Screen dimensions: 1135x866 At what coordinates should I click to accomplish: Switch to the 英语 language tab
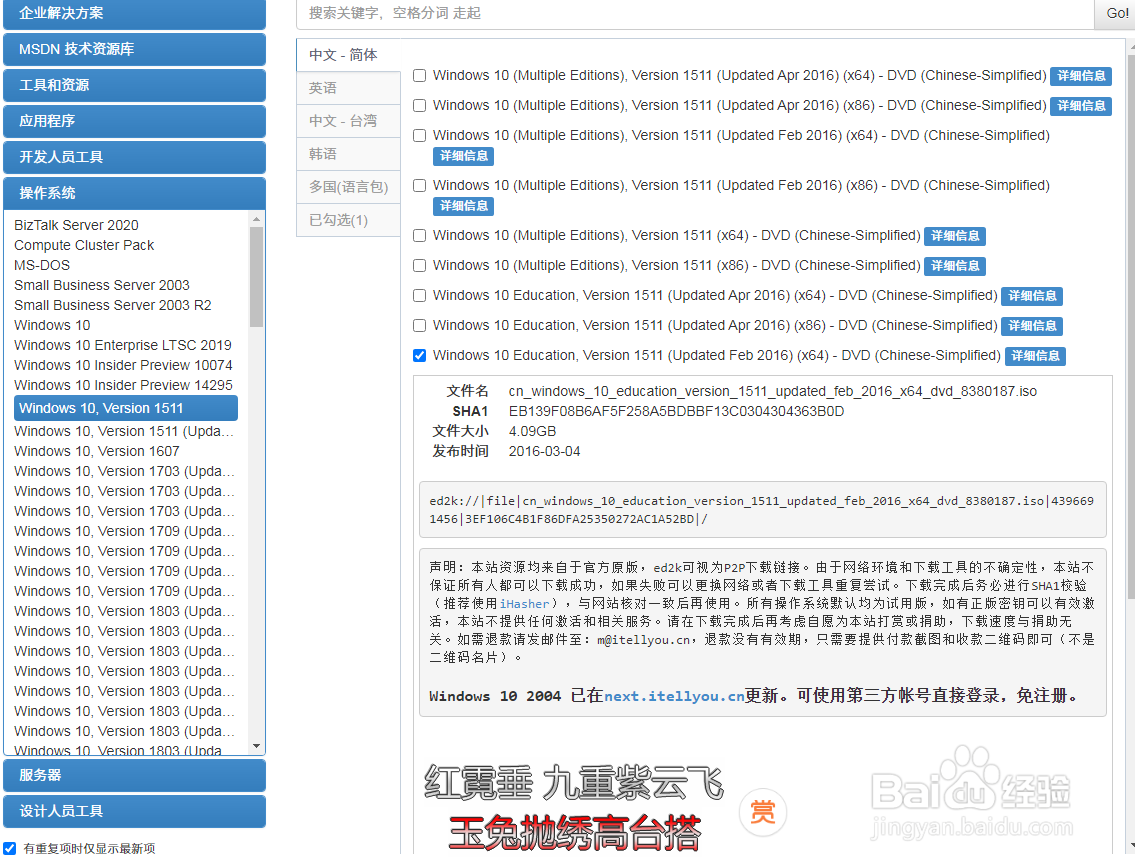point(348,88)
